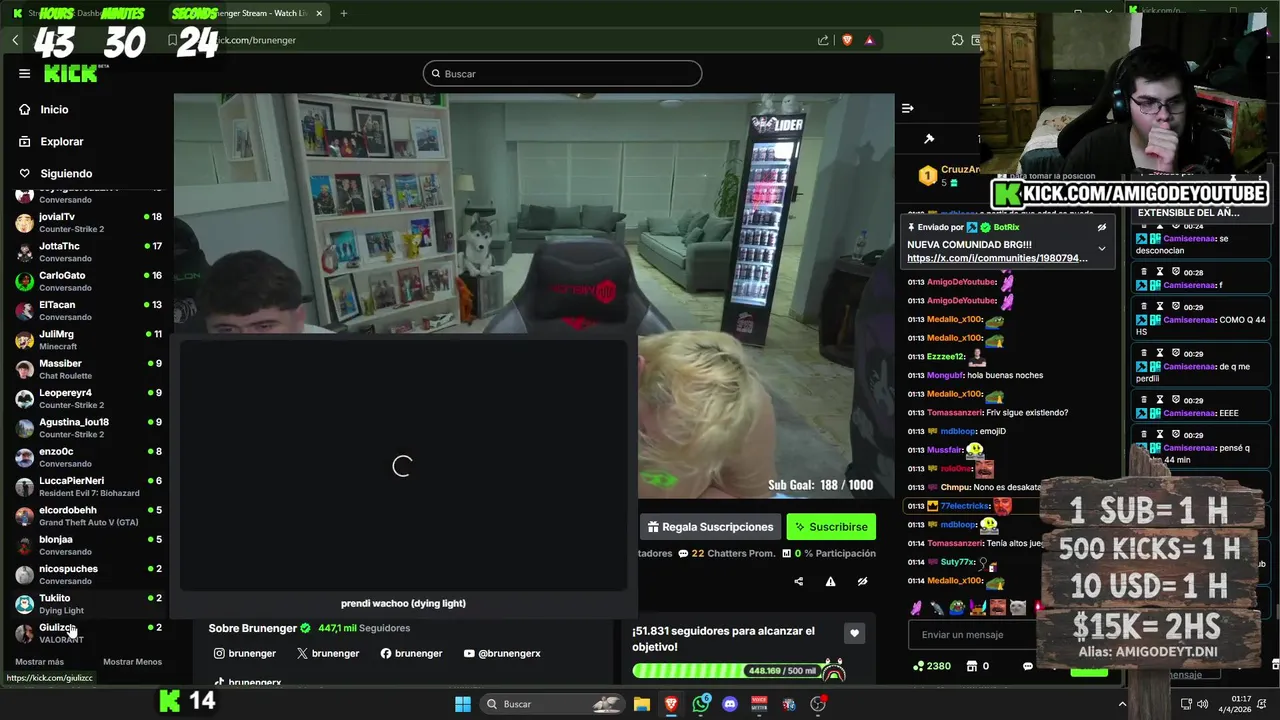The height and width of the screenshot is (720, 1280).
Task: Open chat bubble settings icon
Action: coord(1028,666)
